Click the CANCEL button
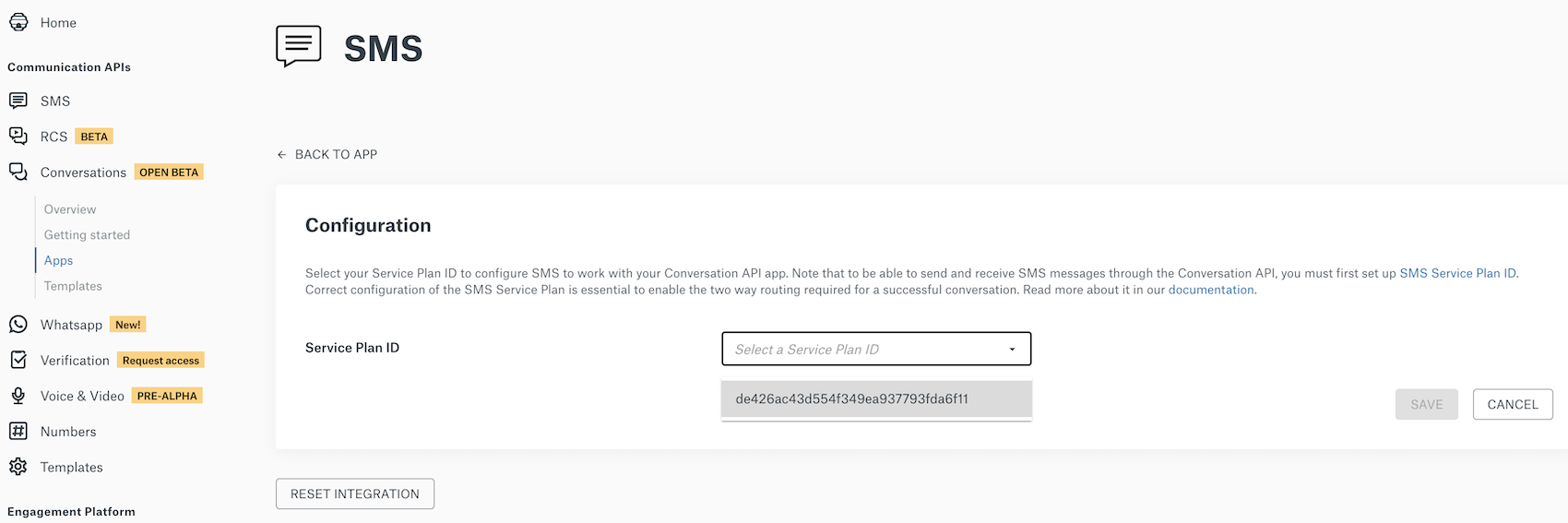This screenshot has width=1568, height=523. (x=1513, y=404)
